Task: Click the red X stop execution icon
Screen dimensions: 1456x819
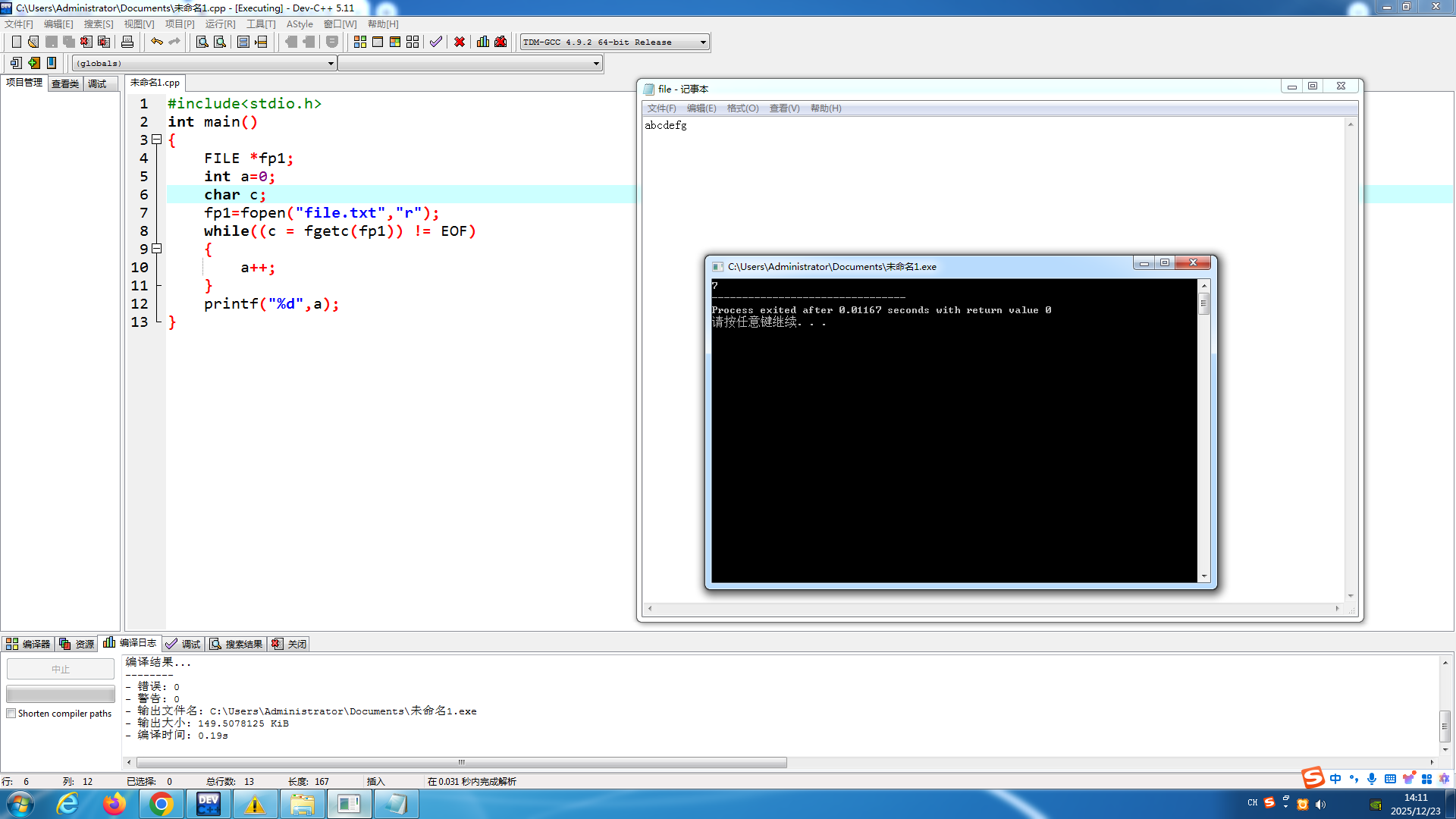Action: [459, 42]
